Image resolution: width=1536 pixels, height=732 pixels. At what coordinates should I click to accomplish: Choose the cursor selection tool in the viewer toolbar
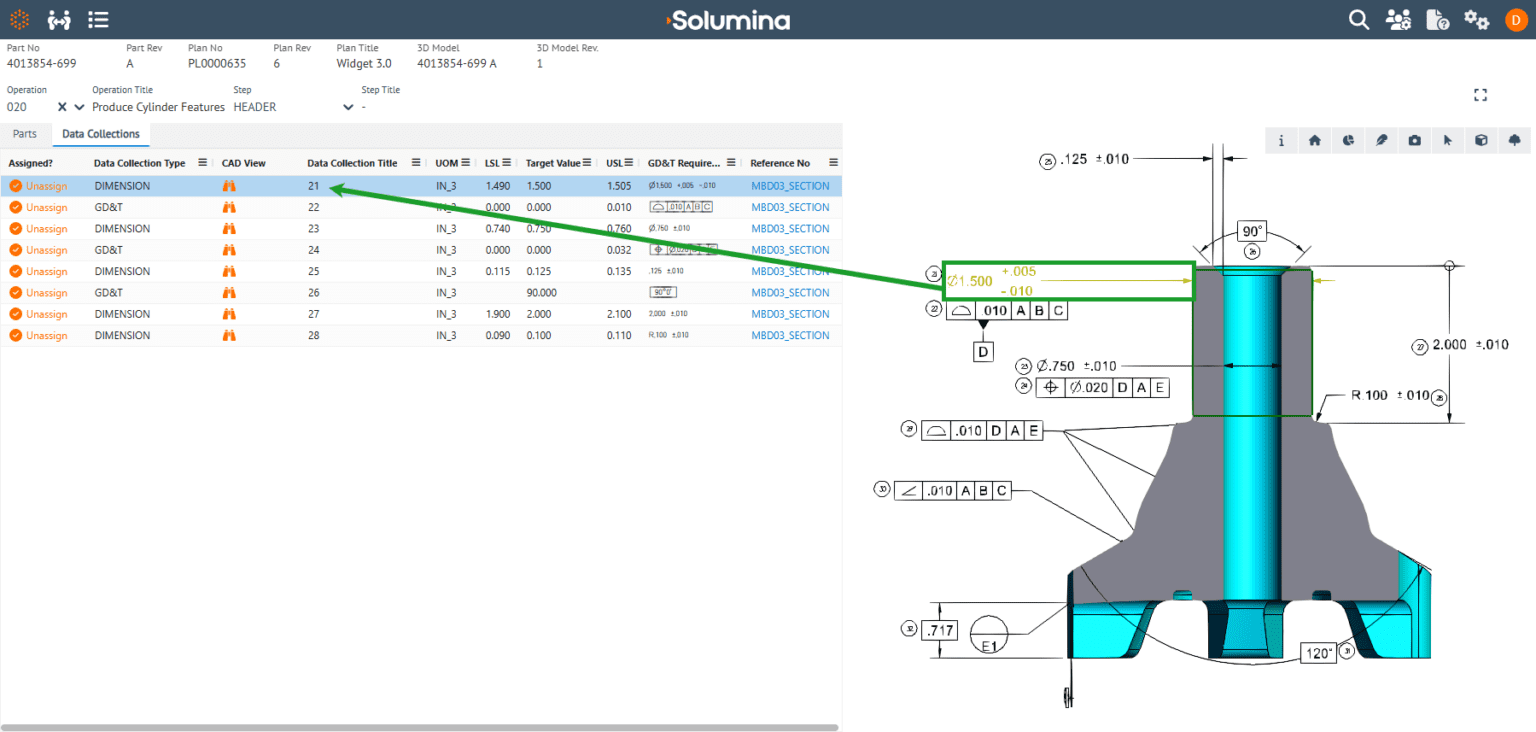click(1448, 141)
